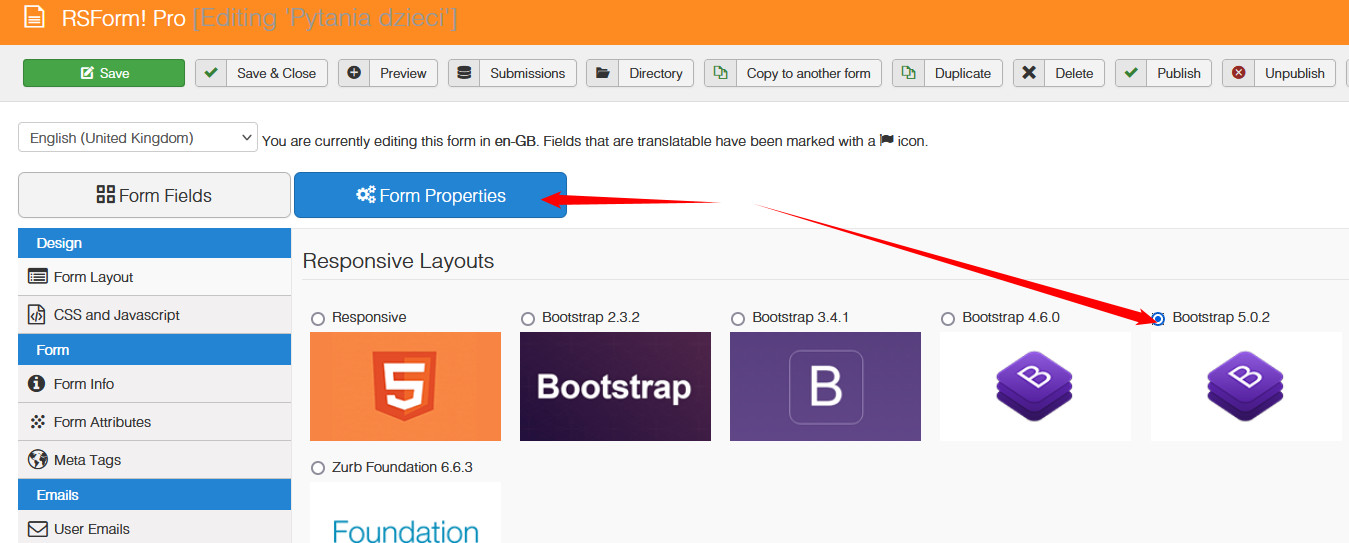
Task: Pick the Bootstrap 4.6.0 radio button
Action: [948, 318]
